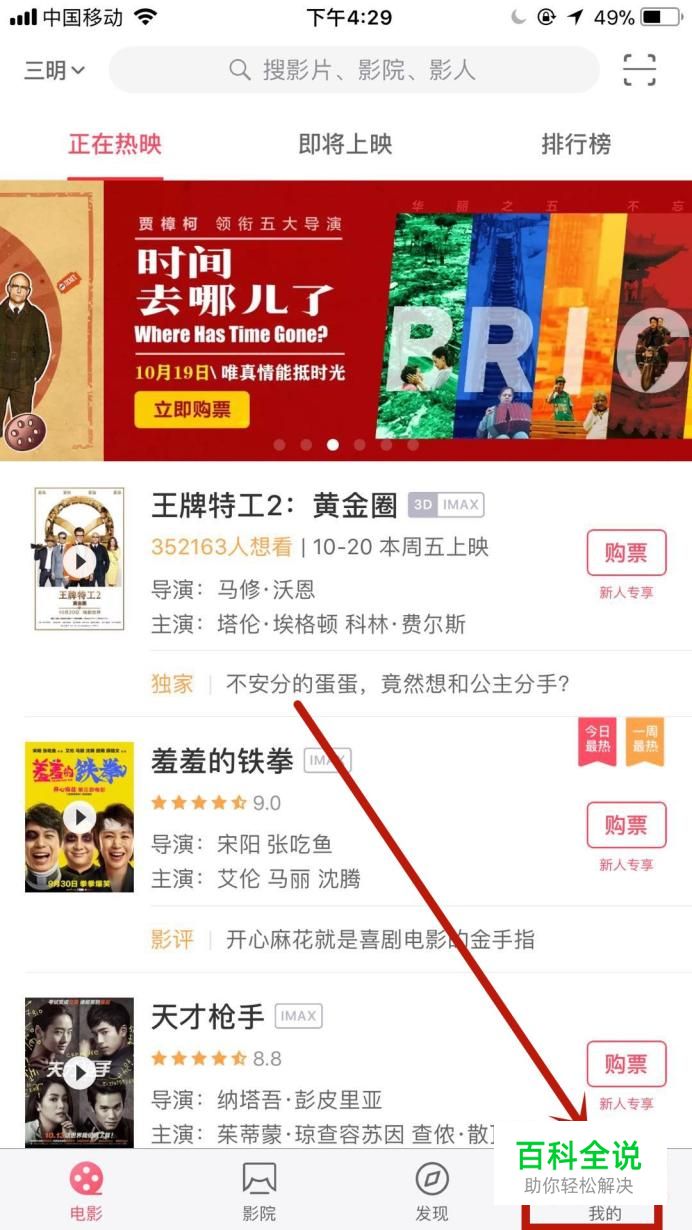Tap 购票 for 羞羞的铁拳
This screenshot has width=692, height=1230.
626,825
